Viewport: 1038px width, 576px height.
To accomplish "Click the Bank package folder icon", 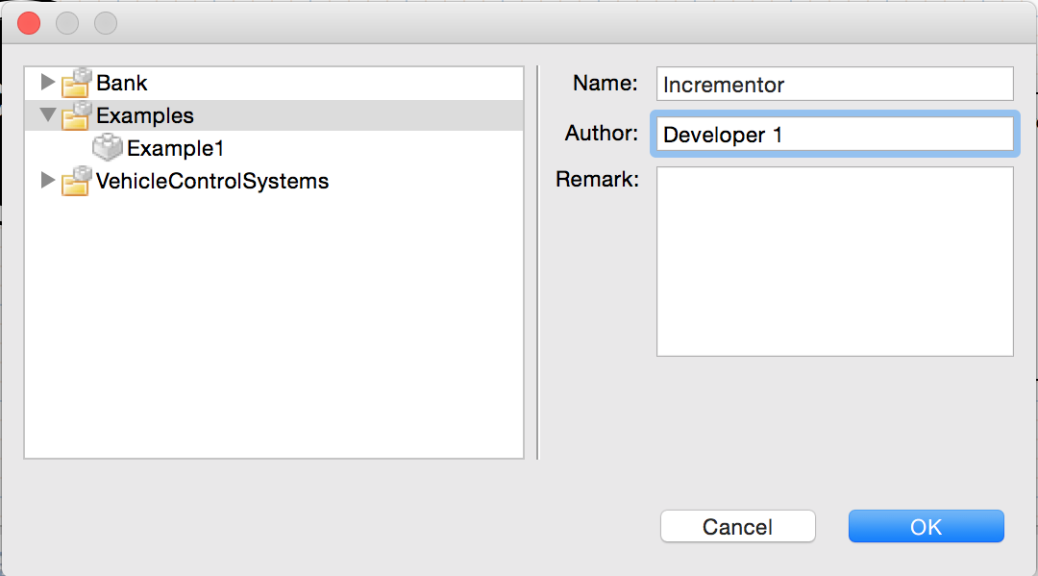I will coord(76,83).
